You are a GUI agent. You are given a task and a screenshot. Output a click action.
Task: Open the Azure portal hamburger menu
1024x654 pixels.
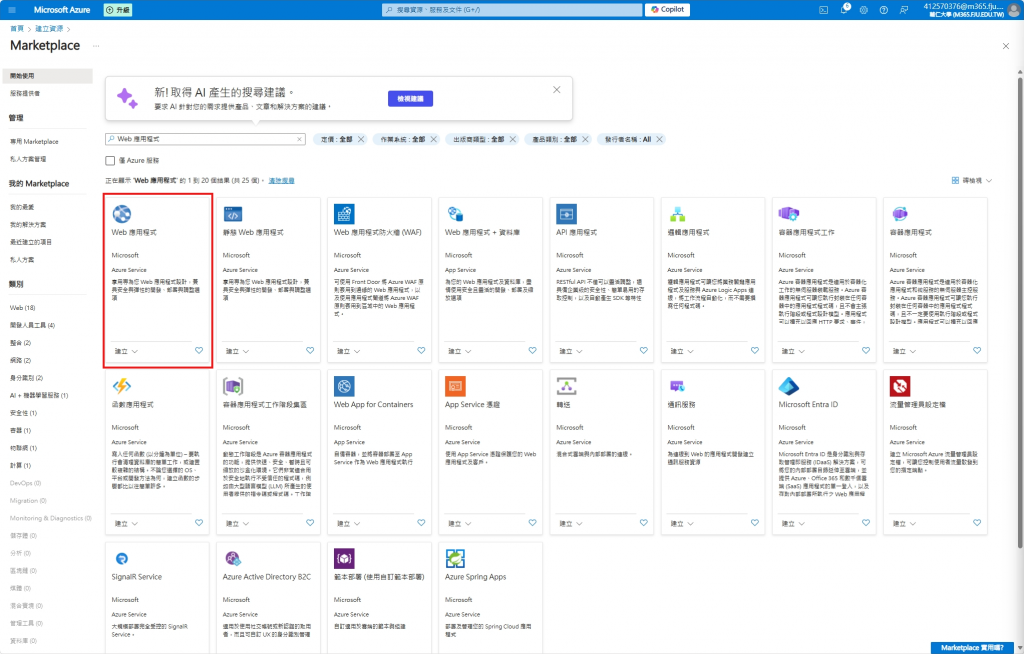tap(12, 10)
